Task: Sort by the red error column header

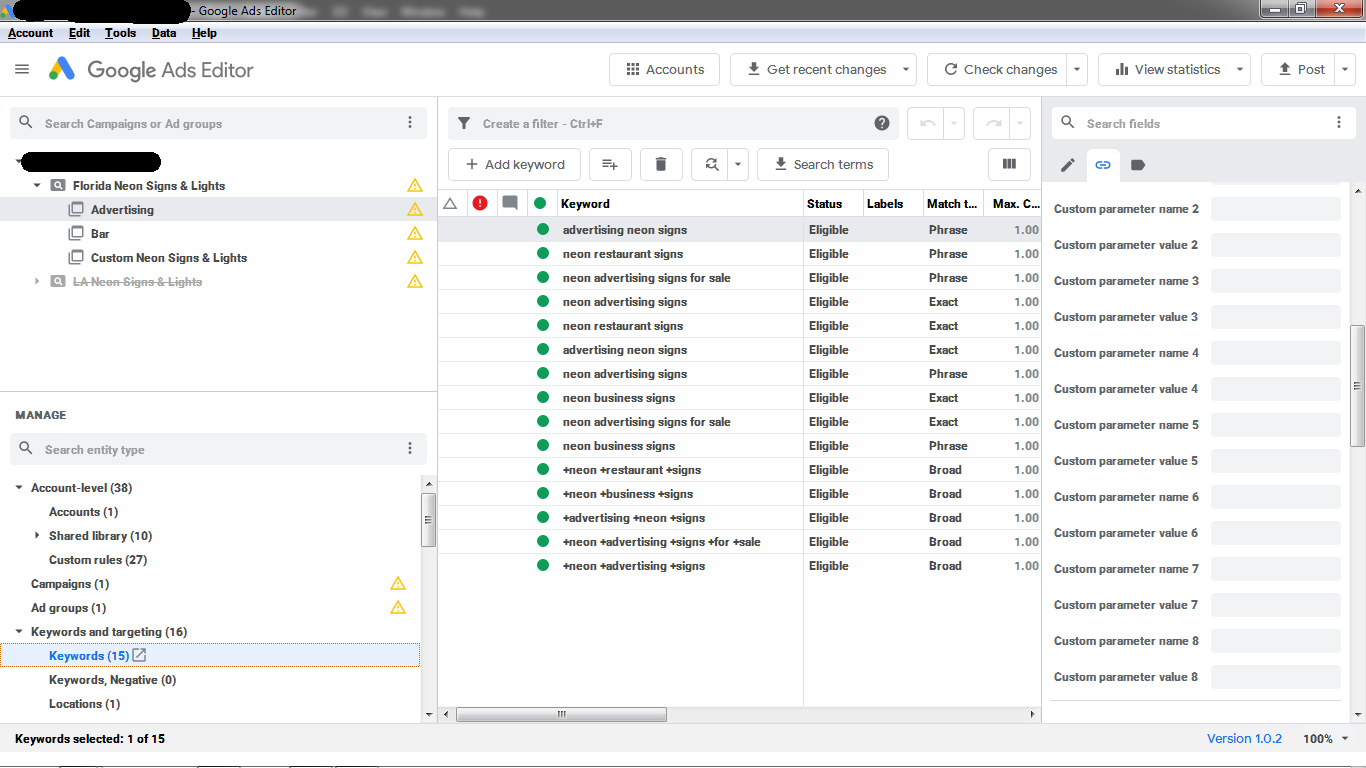Action: click(480, 203)
